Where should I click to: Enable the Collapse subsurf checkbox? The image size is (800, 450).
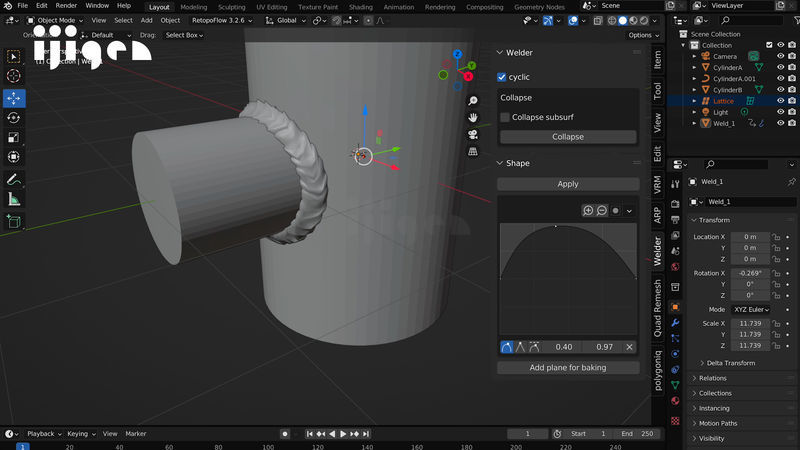(505, 117)
